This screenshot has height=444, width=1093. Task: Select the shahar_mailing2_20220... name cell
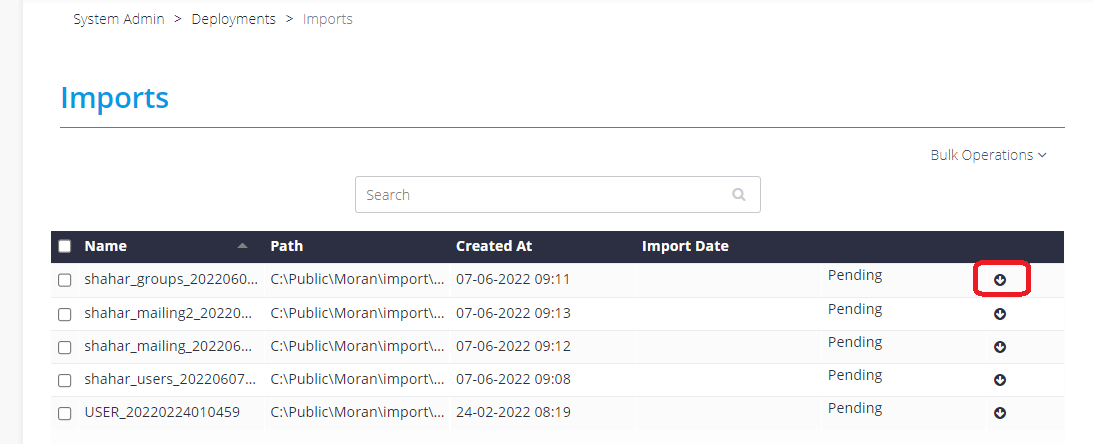tap(168, 313)
